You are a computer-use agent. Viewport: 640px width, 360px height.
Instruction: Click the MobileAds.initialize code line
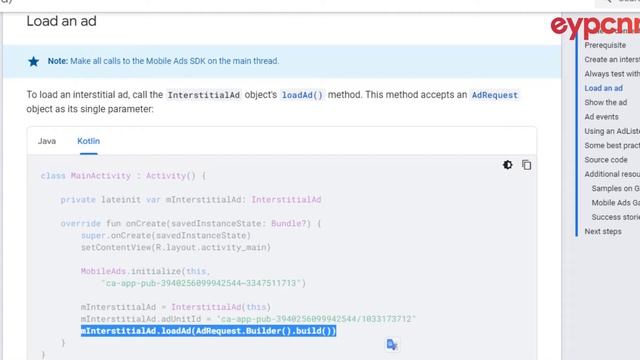[x=146, y=271]
